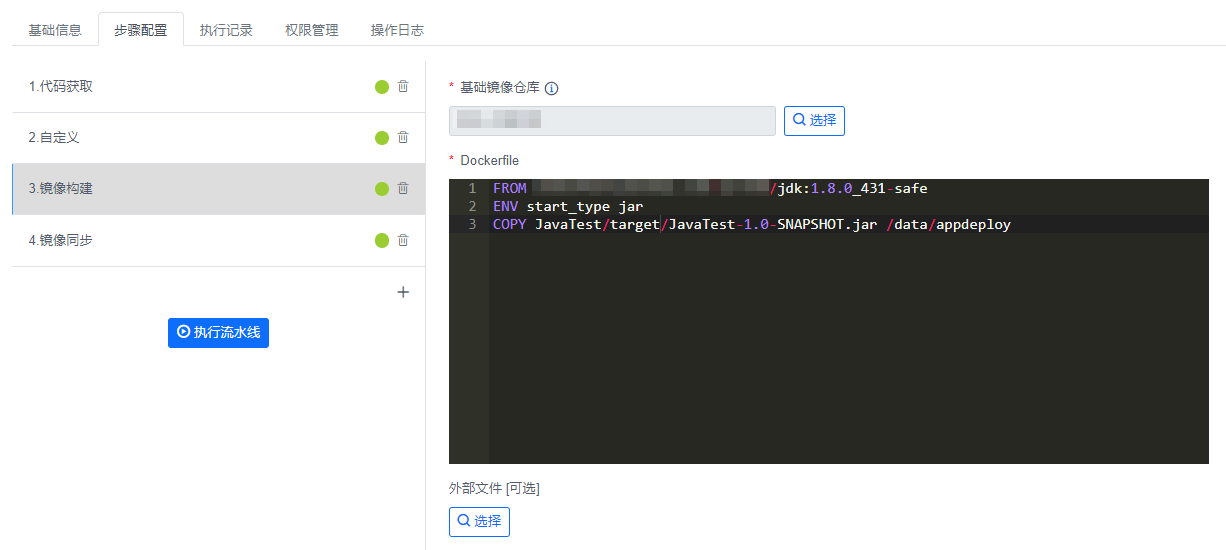The width and height of the screenshot is (1226, 550).
Task: Click FROM line in Dockerfile editor
Action: (x=849, y=188)
